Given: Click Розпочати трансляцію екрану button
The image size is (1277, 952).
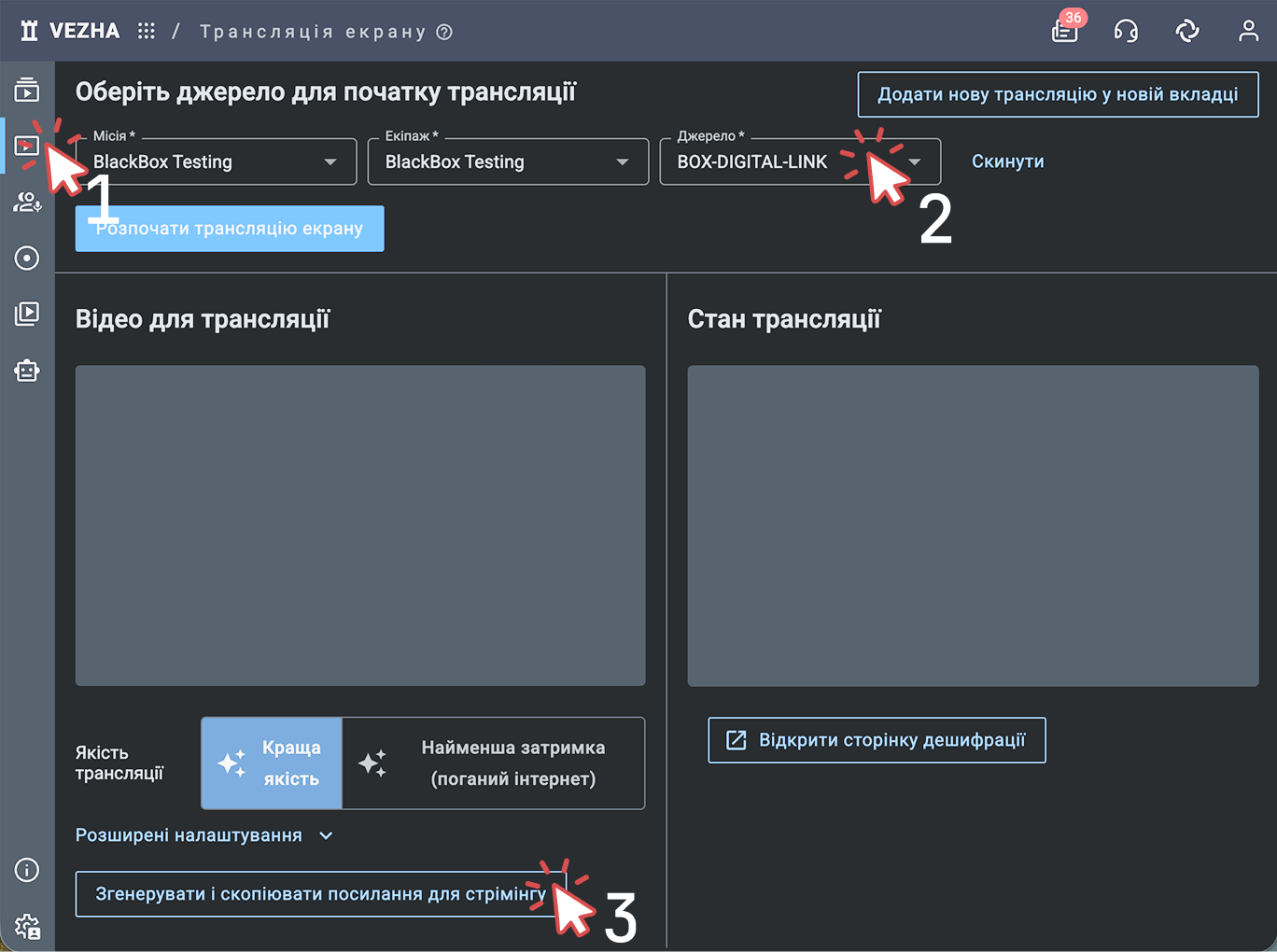Looking at the screenshot, I should tap(230, 229).
